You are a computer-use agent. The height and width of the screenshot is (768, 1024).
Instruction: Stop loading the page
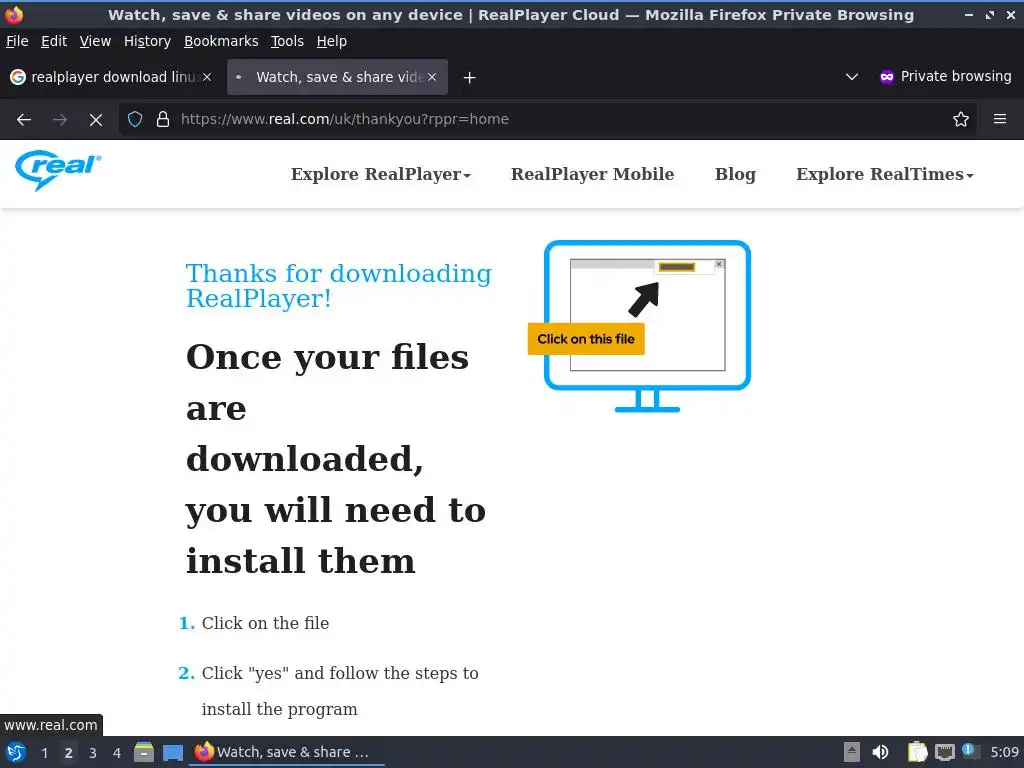[x=95, y=120]
